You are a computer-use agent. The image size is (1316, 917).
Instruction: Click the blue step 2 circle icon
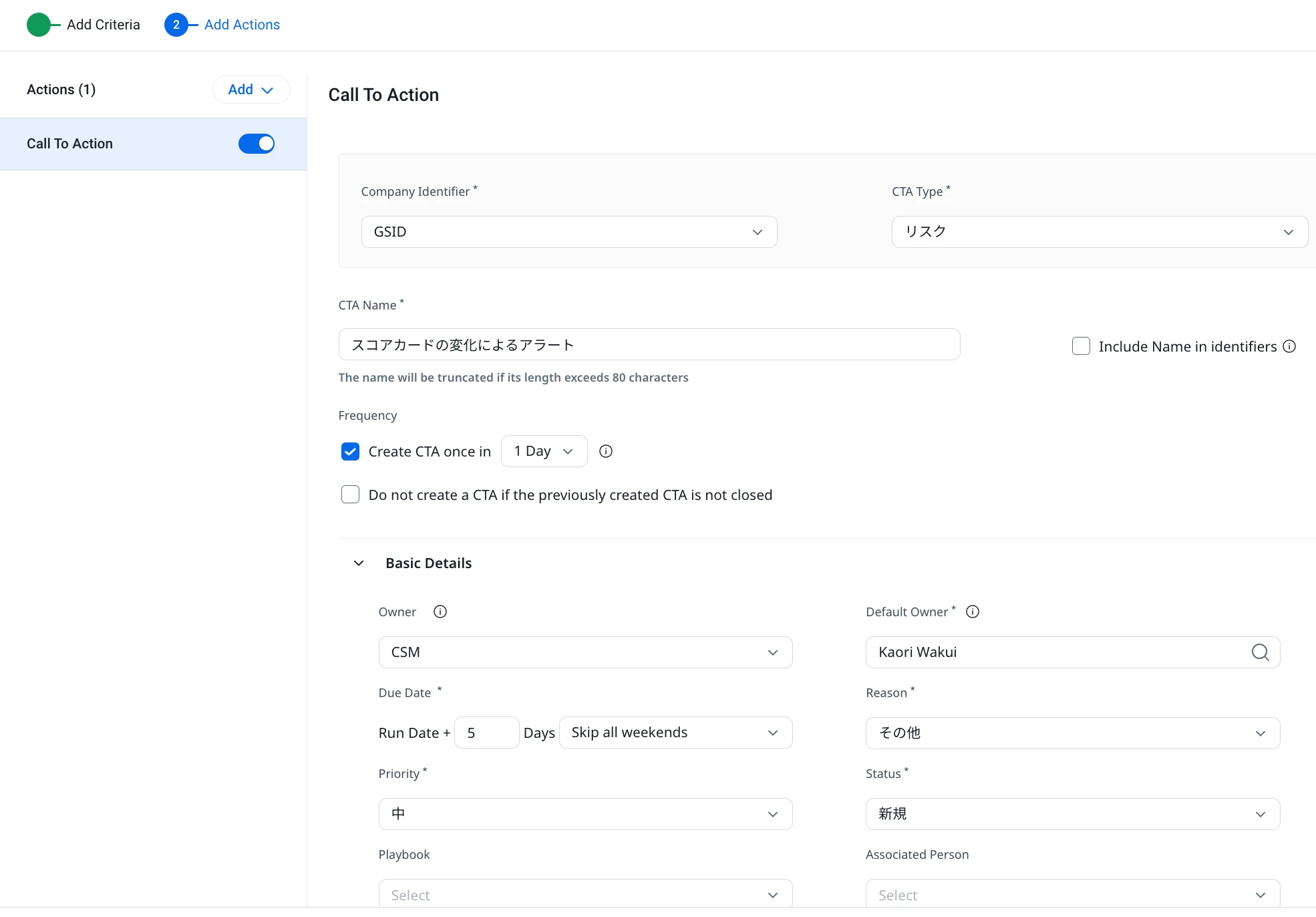pos(176,25)
